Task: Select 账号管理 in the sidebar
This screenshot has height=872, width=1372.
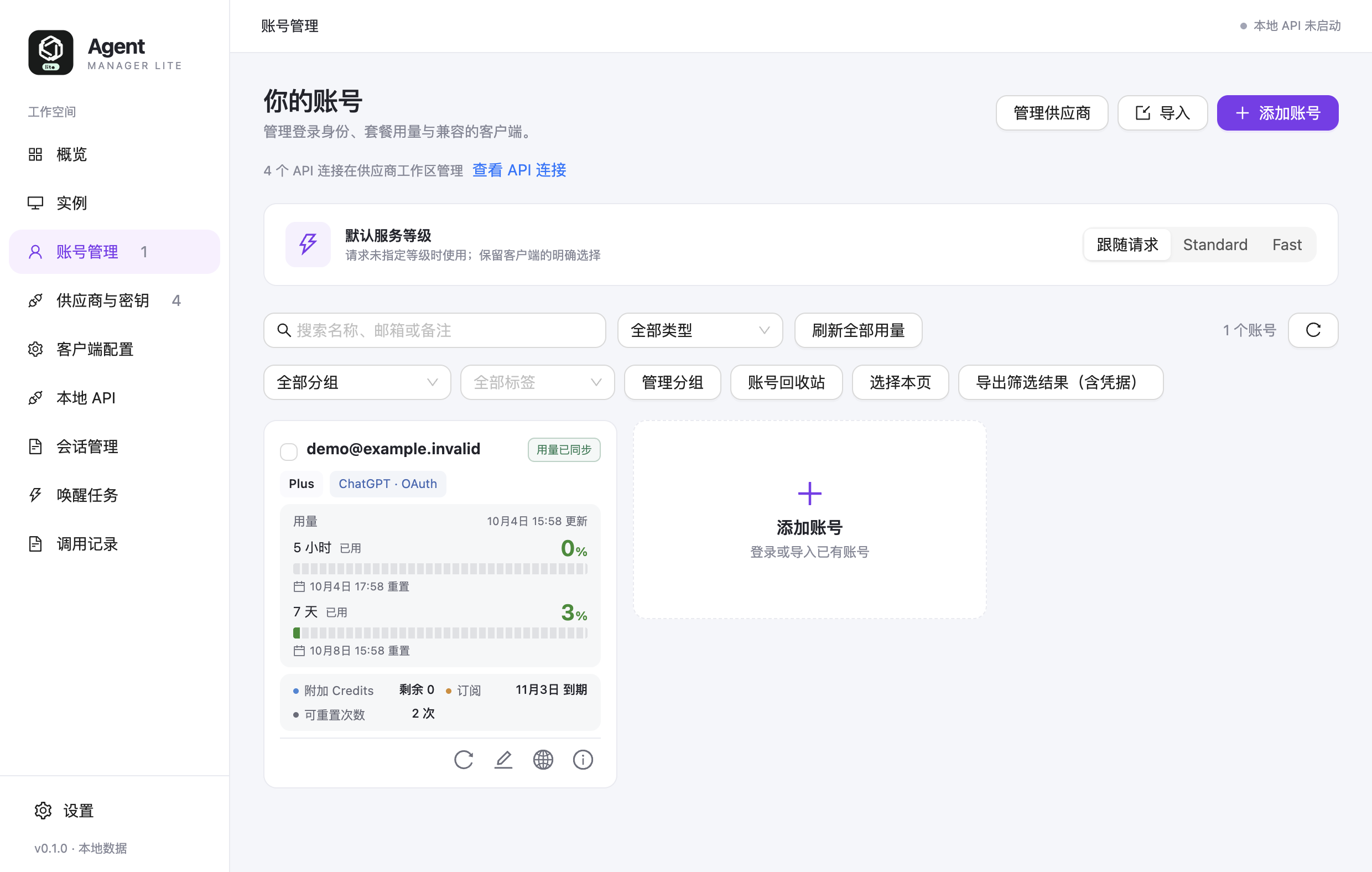Action: coord(115,252)
